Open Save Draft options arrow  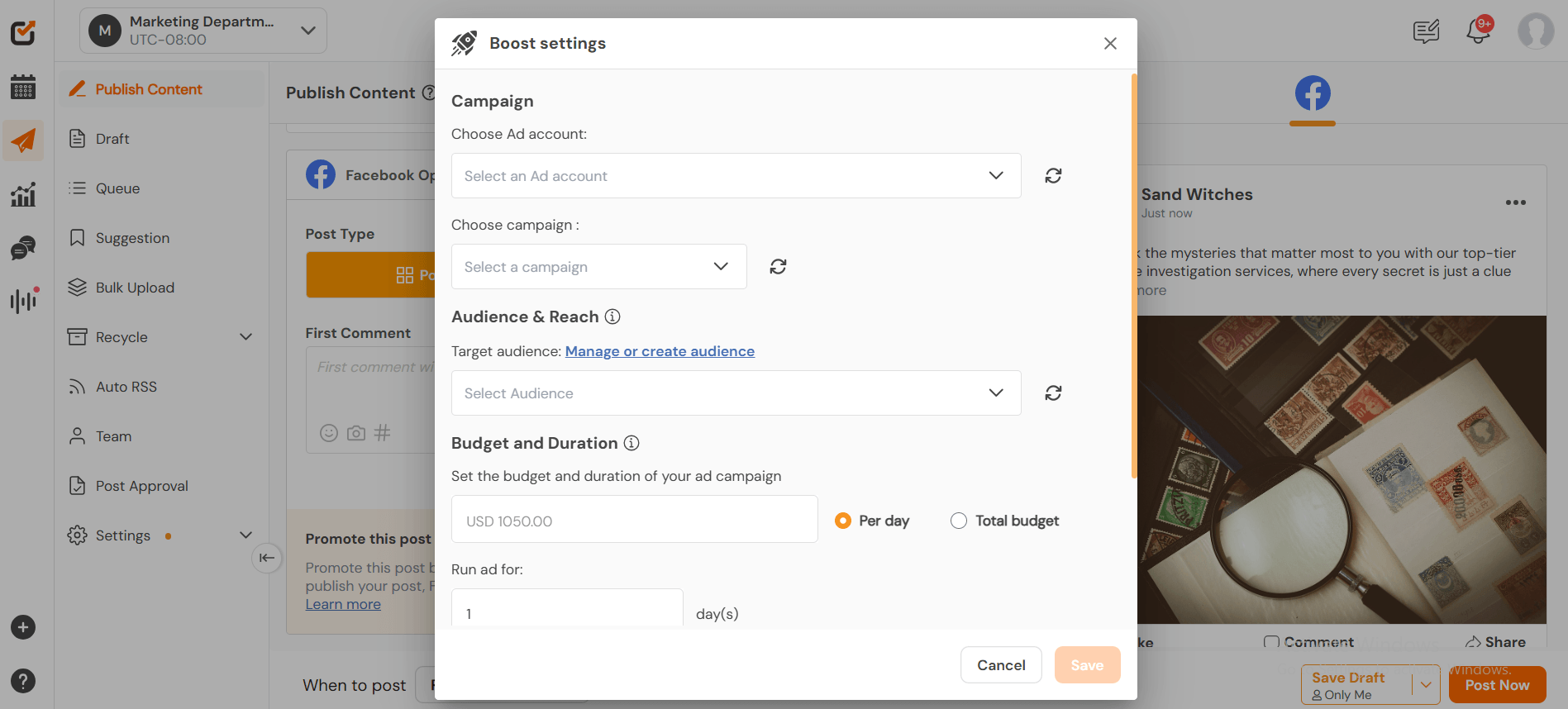(1426, 684)
